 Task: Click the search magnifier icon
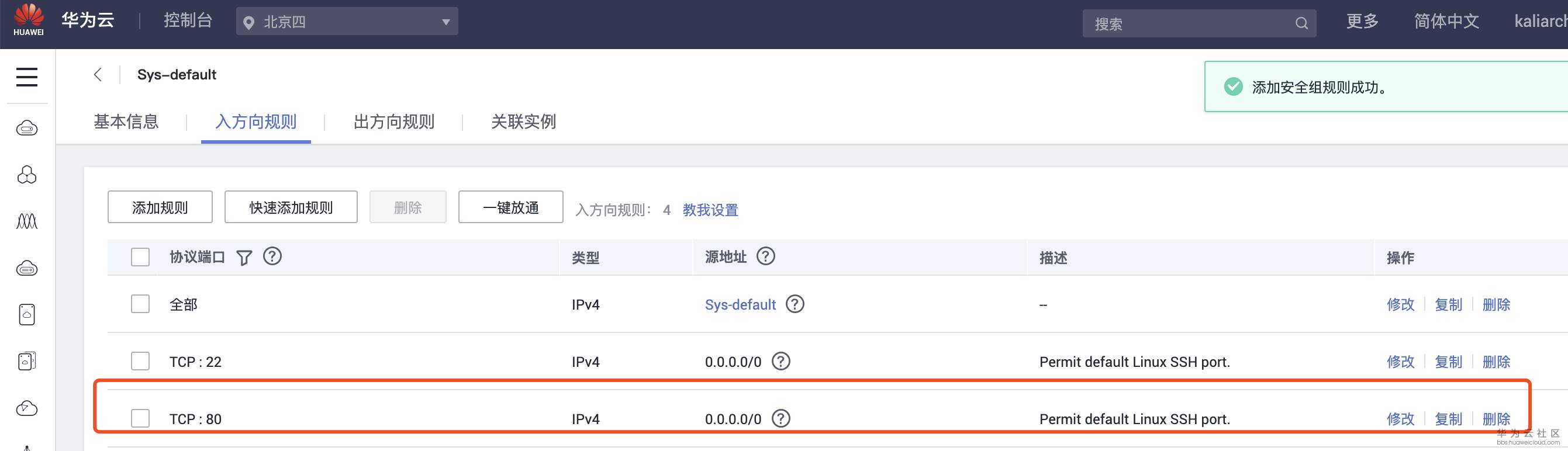(x=1301, y=23)
